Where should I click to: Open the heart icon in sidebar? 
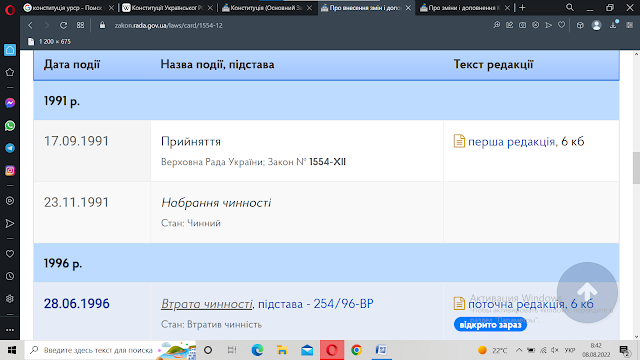click(x=10, y=254)
